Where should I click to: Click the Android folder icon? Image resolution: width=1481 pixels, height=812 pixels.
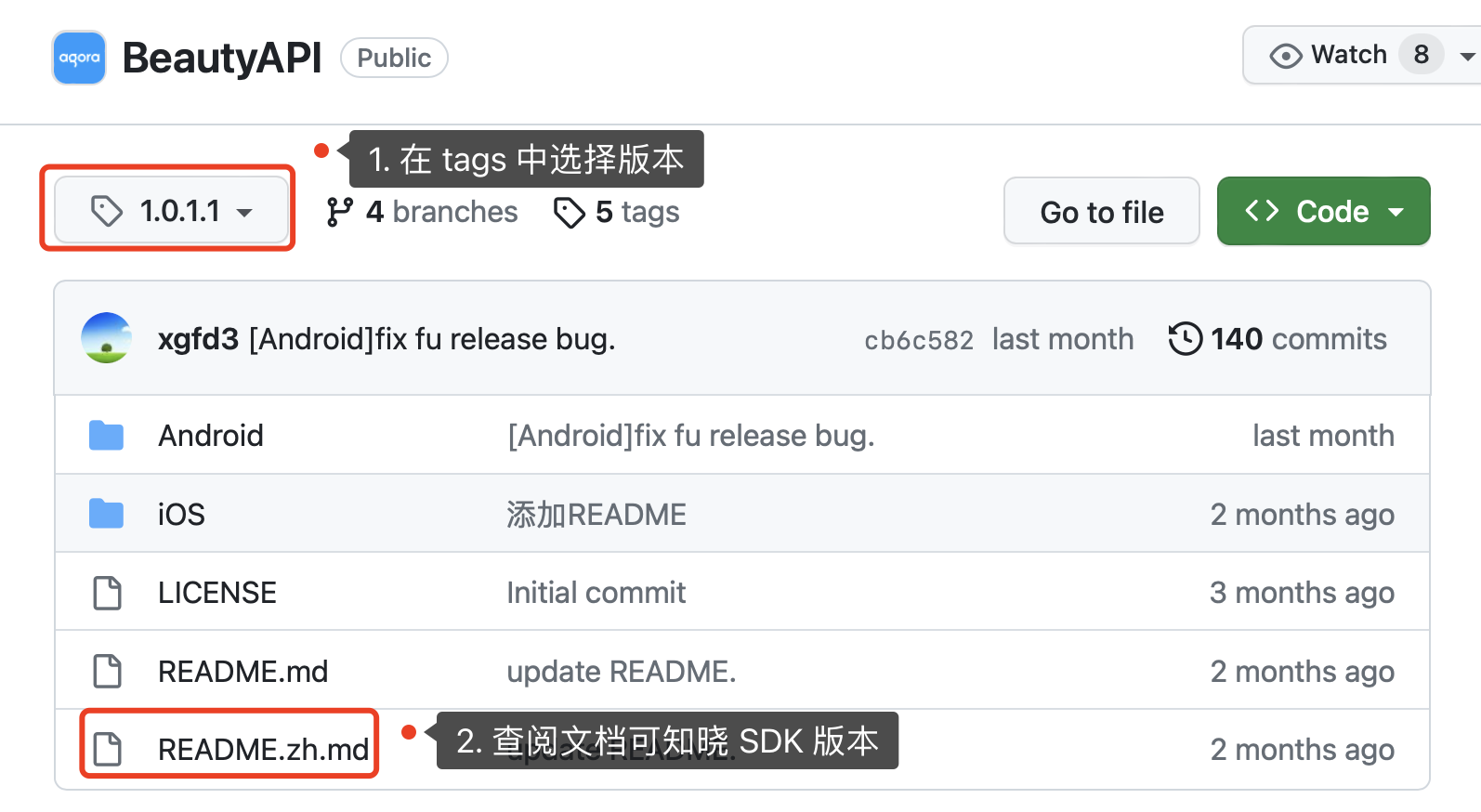pyautogui.click(x=106, y=435)
